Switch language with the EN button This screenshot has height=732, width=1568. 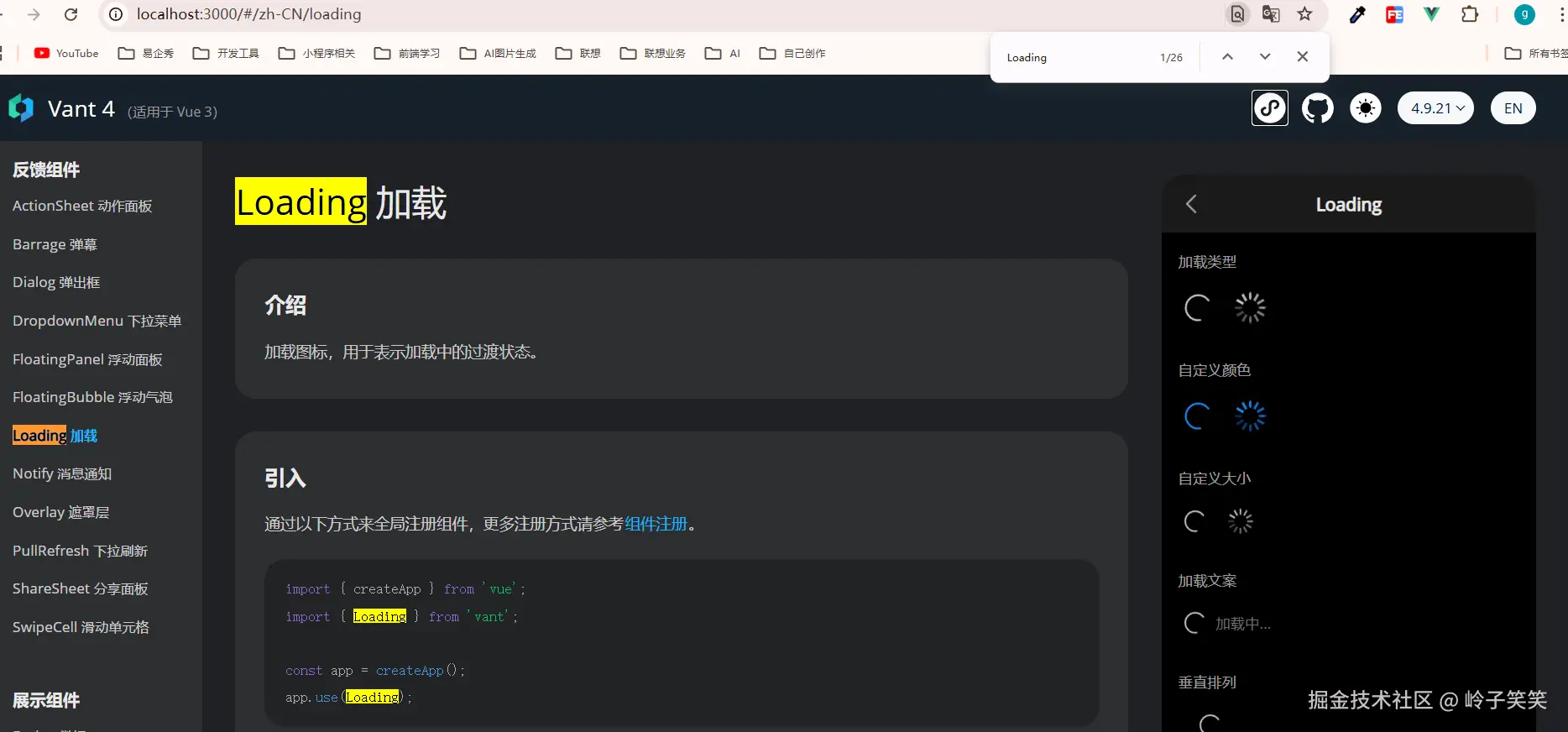(1513, 107)
